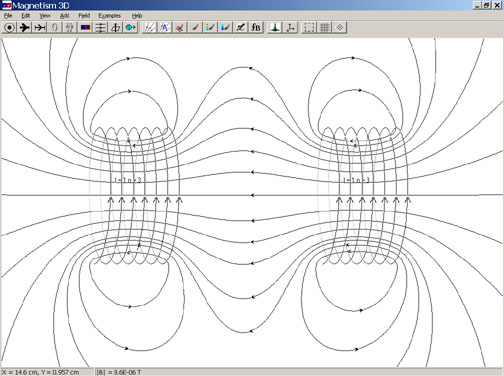
Task: Click the diamond center view icon
Action: click(339, 27)
